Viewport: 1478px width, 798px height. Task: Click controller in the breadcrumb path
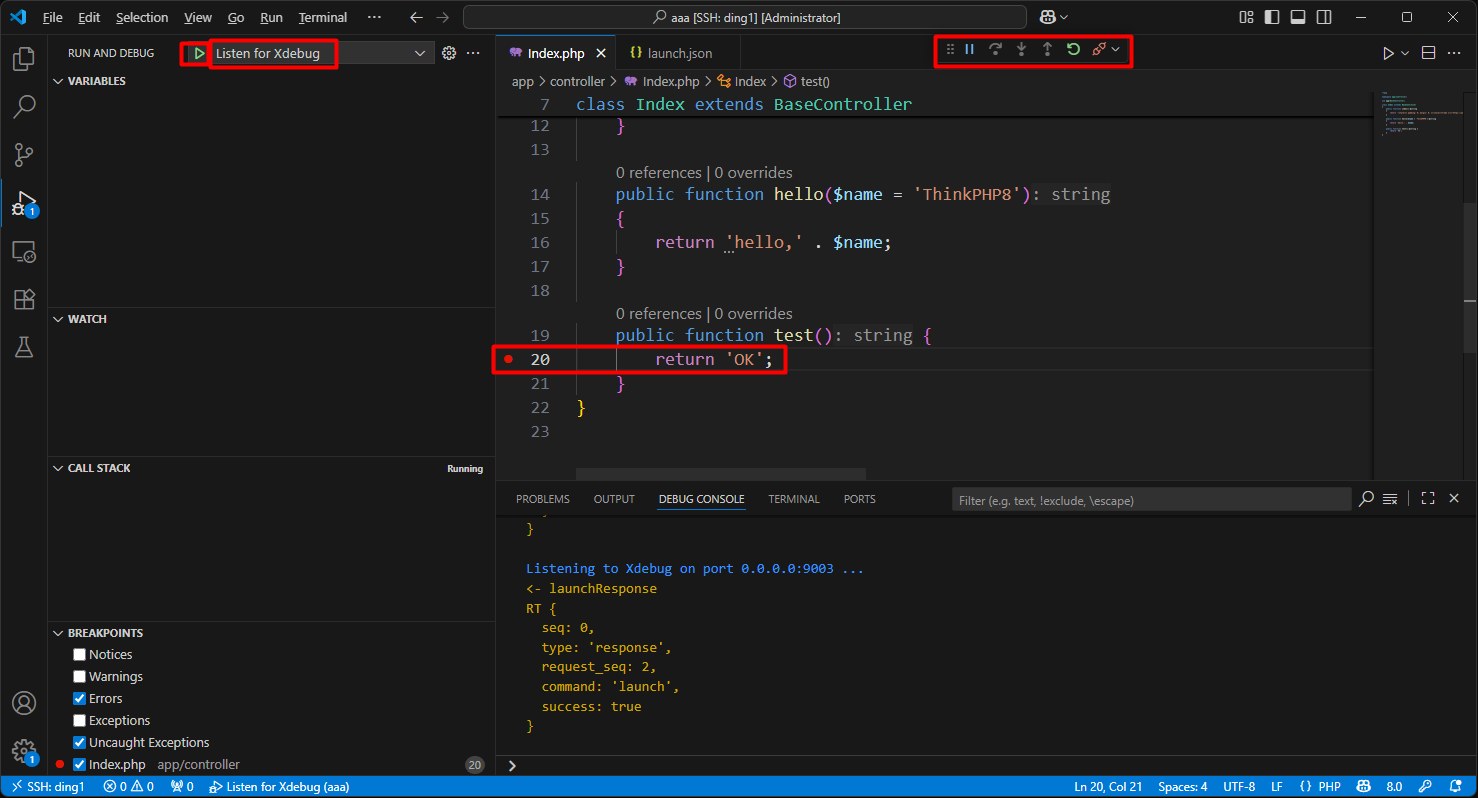click(x=577, y=82)
